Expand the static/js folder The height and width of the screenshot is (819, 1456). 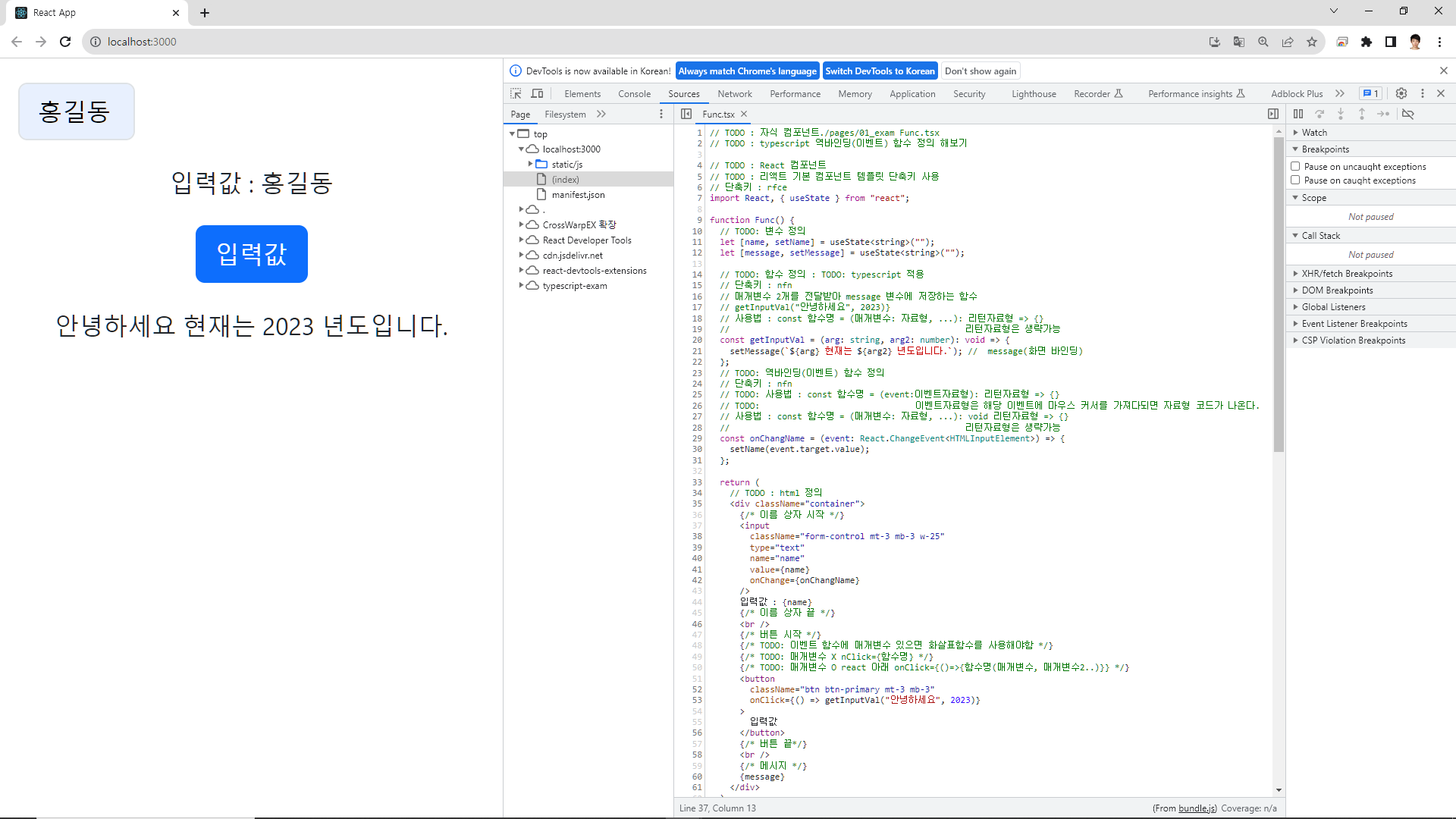click(530, 164)
